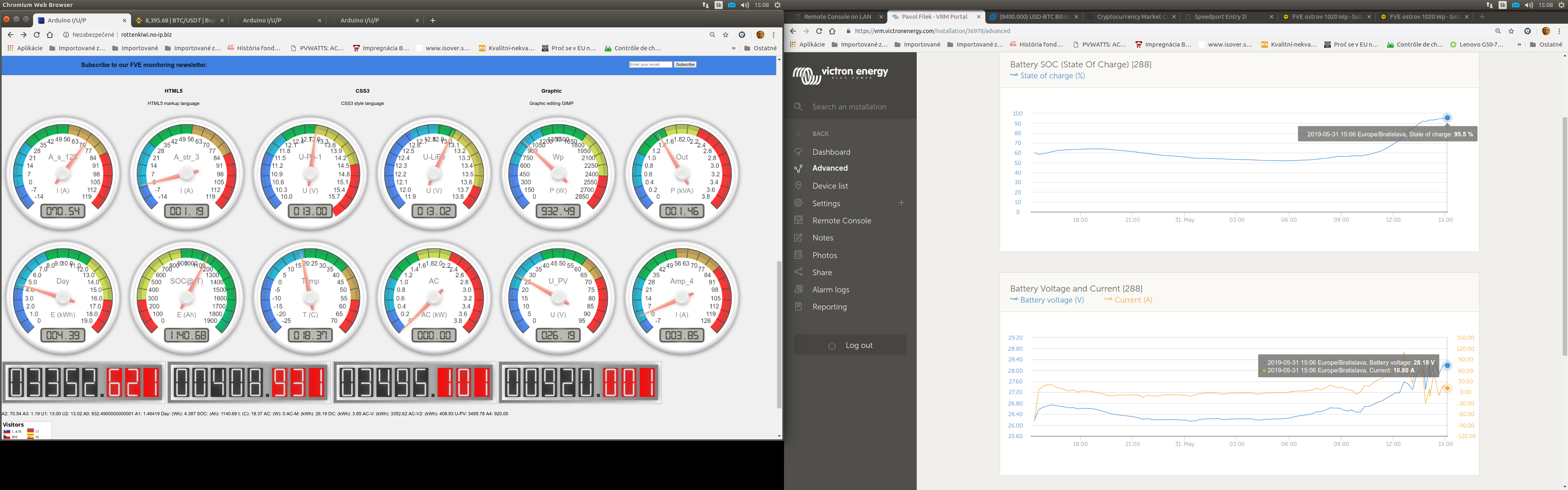Click the Reporting clipboard icon
Viewport: 1568px width, 490px height.
point(798,307)
